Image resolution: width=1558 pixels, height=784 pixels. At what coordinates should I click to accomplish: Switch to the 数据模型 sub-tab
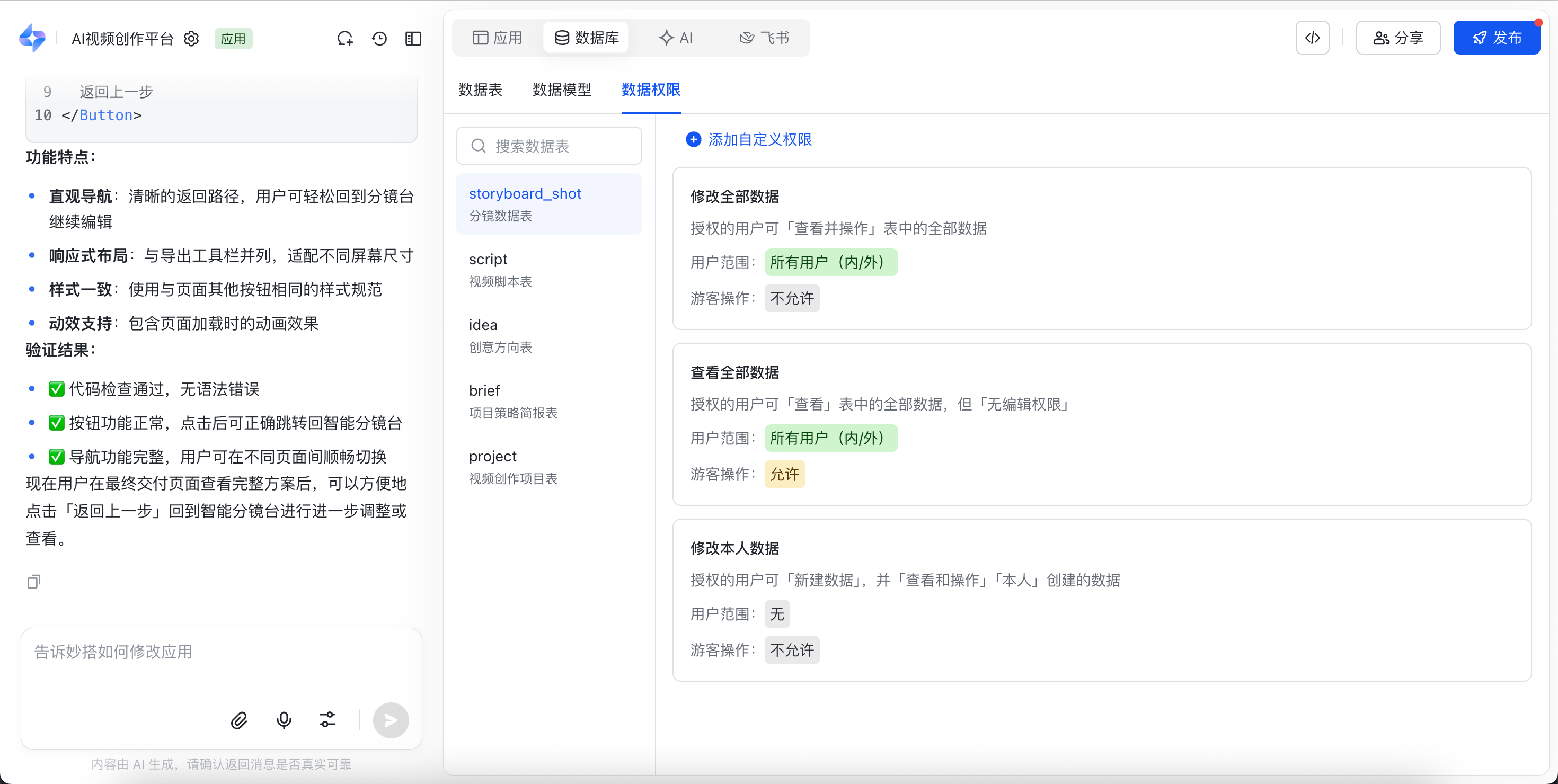click(x=561, y=90)
